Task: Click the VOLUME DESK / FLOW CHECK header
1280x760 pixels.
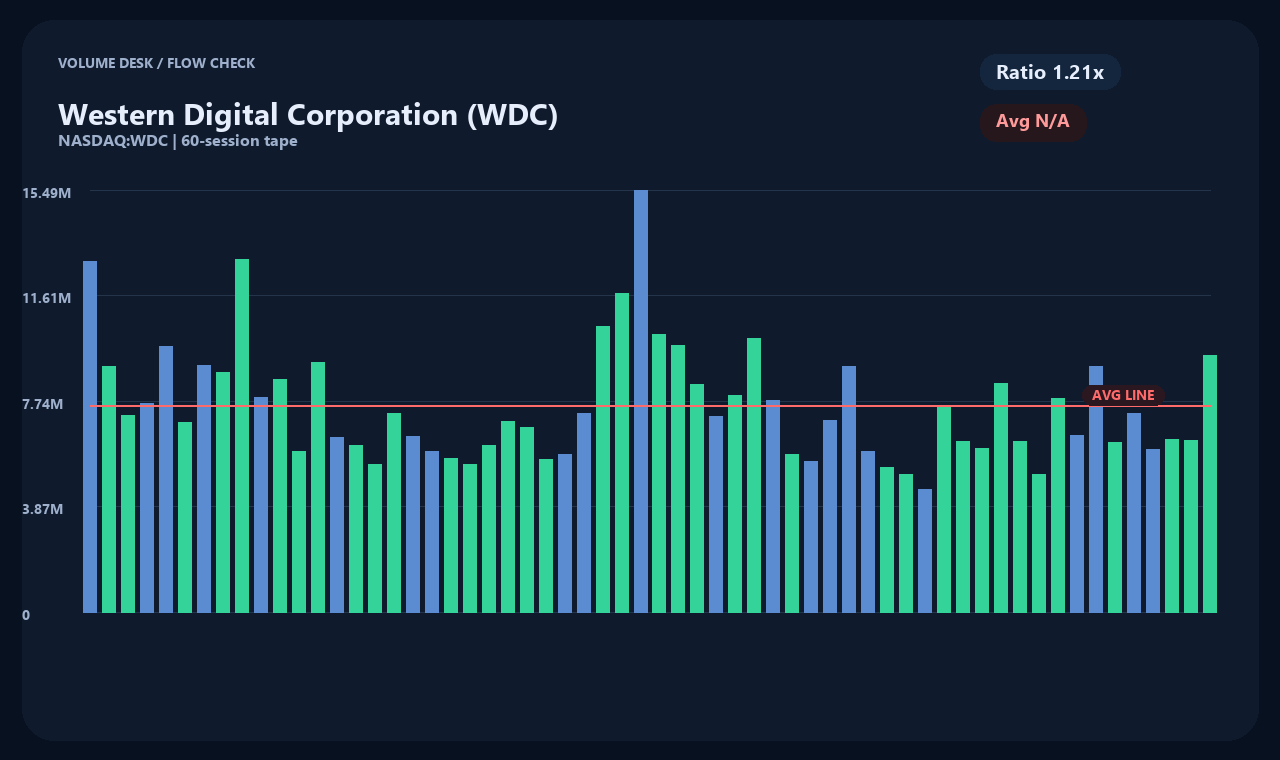Action: point(157,63)
